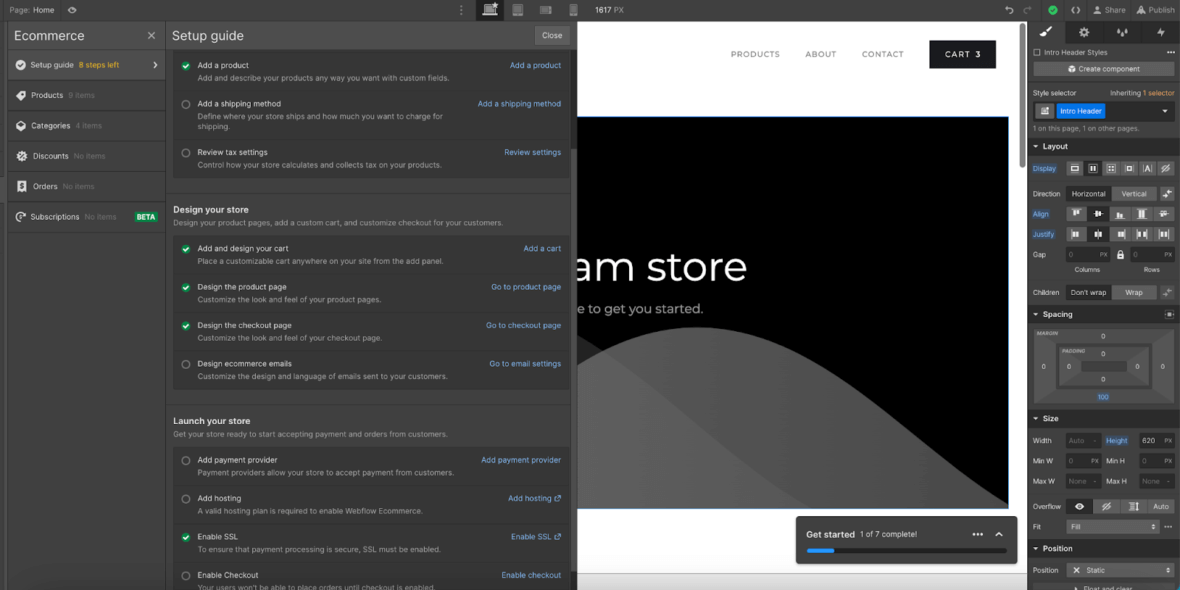Click 'Go to email settings' link
This screenshot has width=1180, height=590.
[525, 363]
